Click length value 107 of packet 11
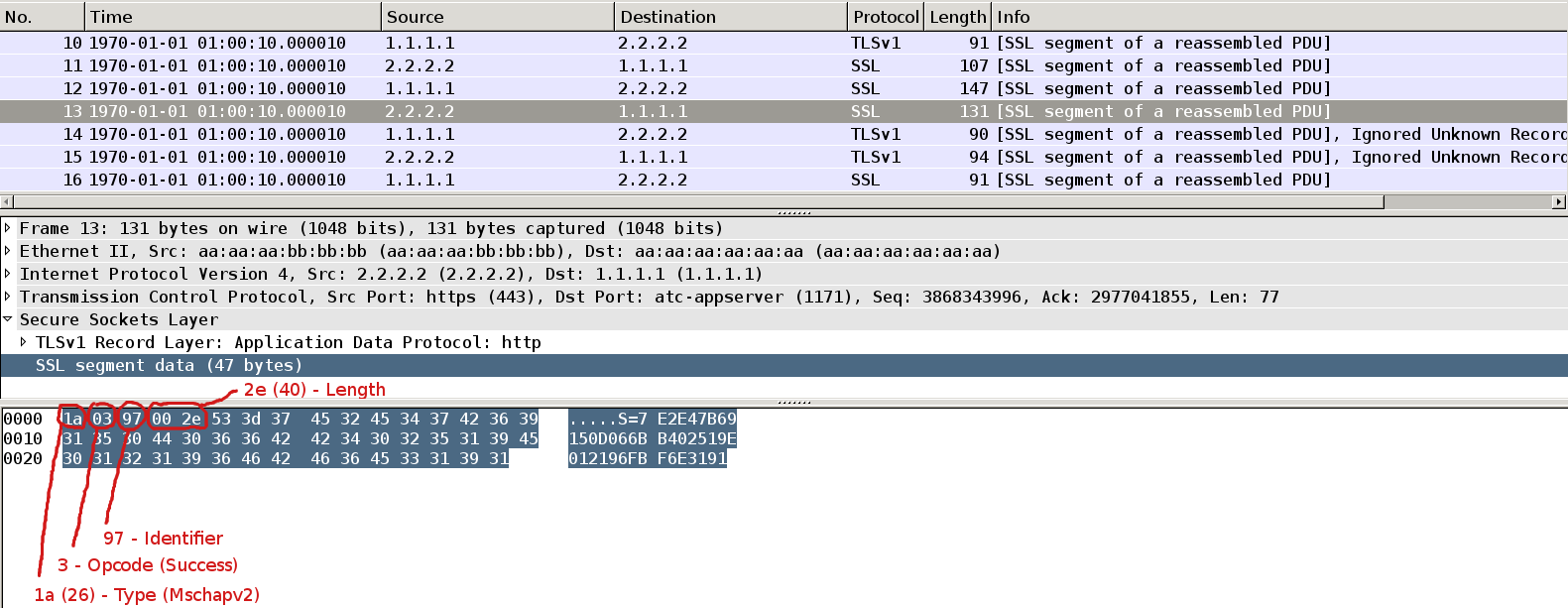Image resolution: width=1568 pixels, height=608 pixels. coord(974,65)
